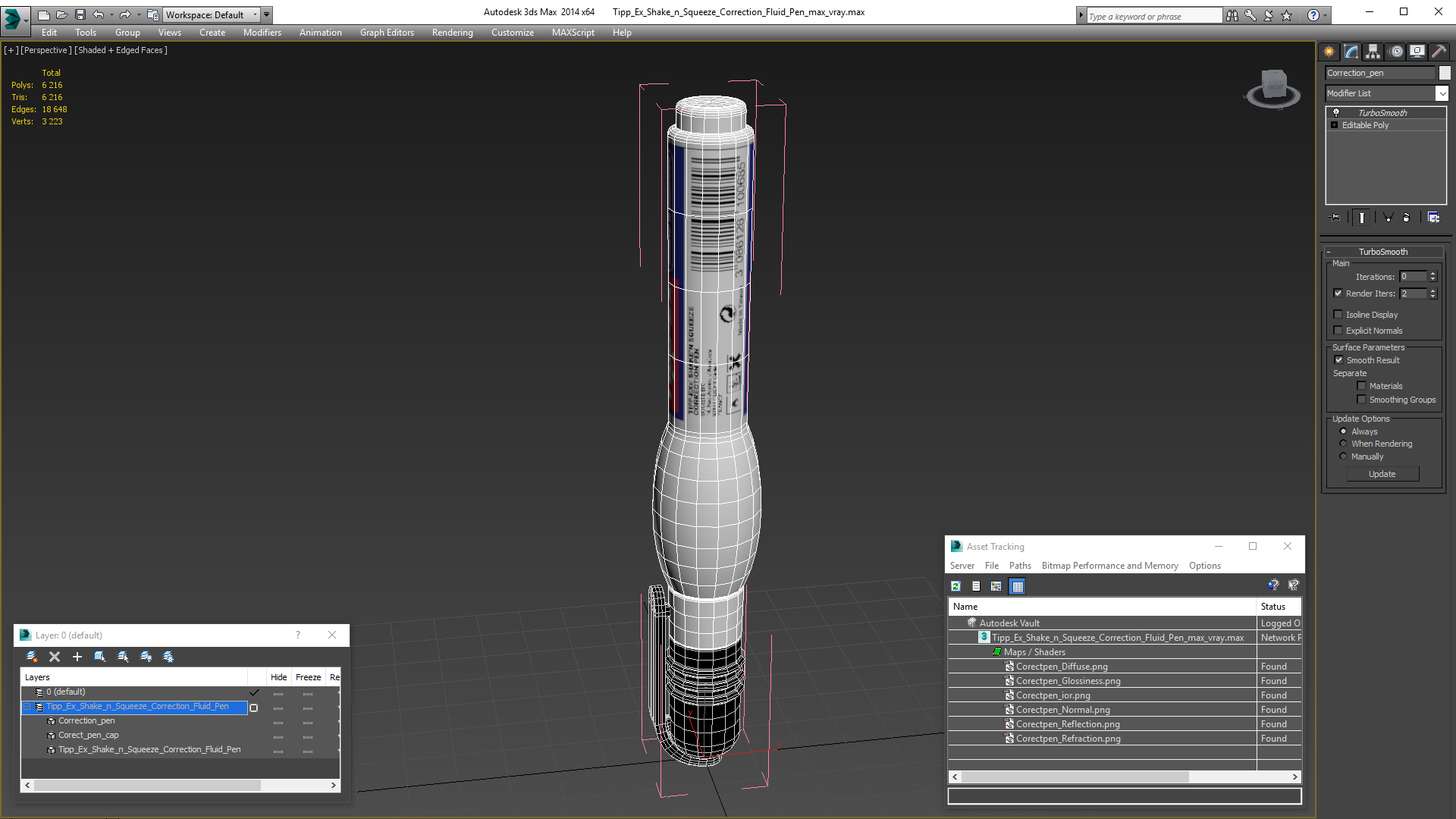Click the object color swatch beside Correction_pen

coord(1445,73)
